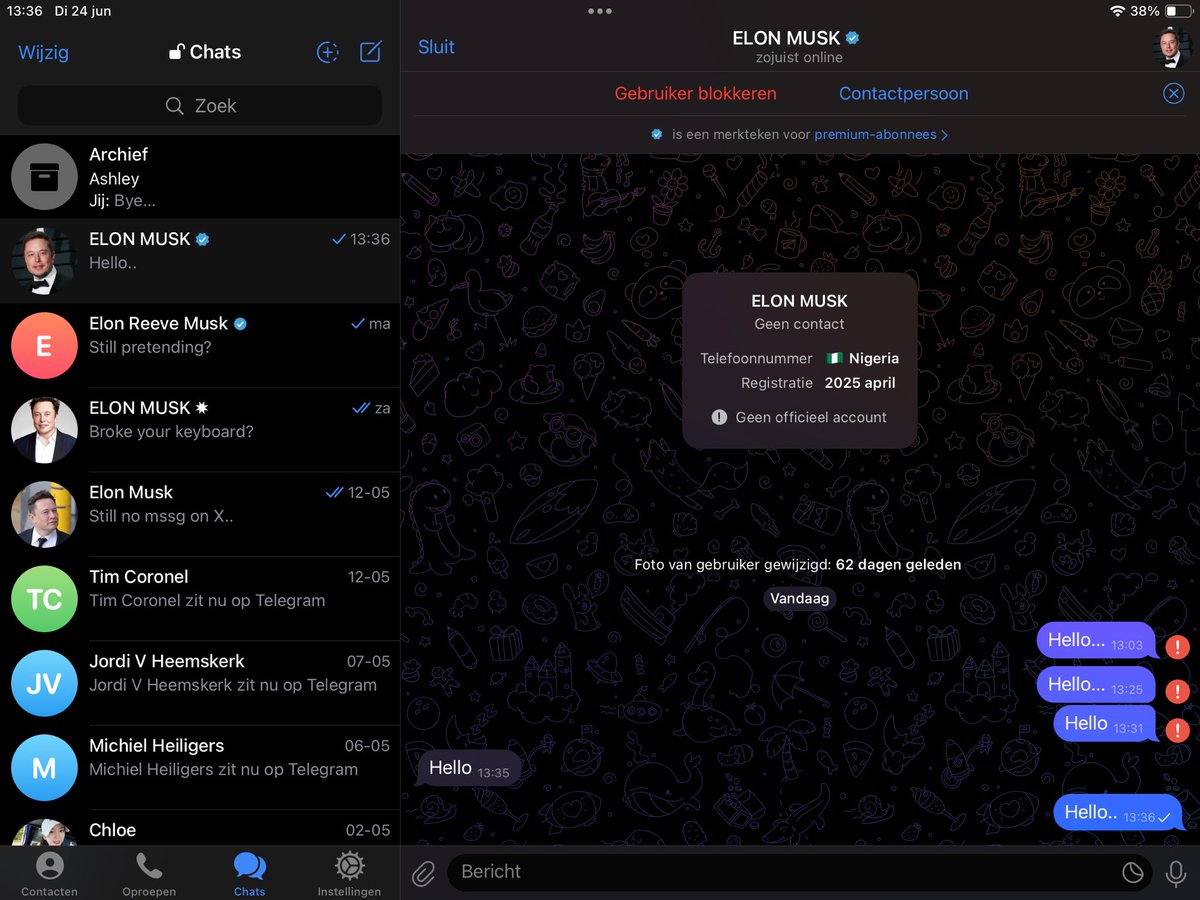
Task: Tap the E avatar of Elon Reeve Musk
Action: 44,346
